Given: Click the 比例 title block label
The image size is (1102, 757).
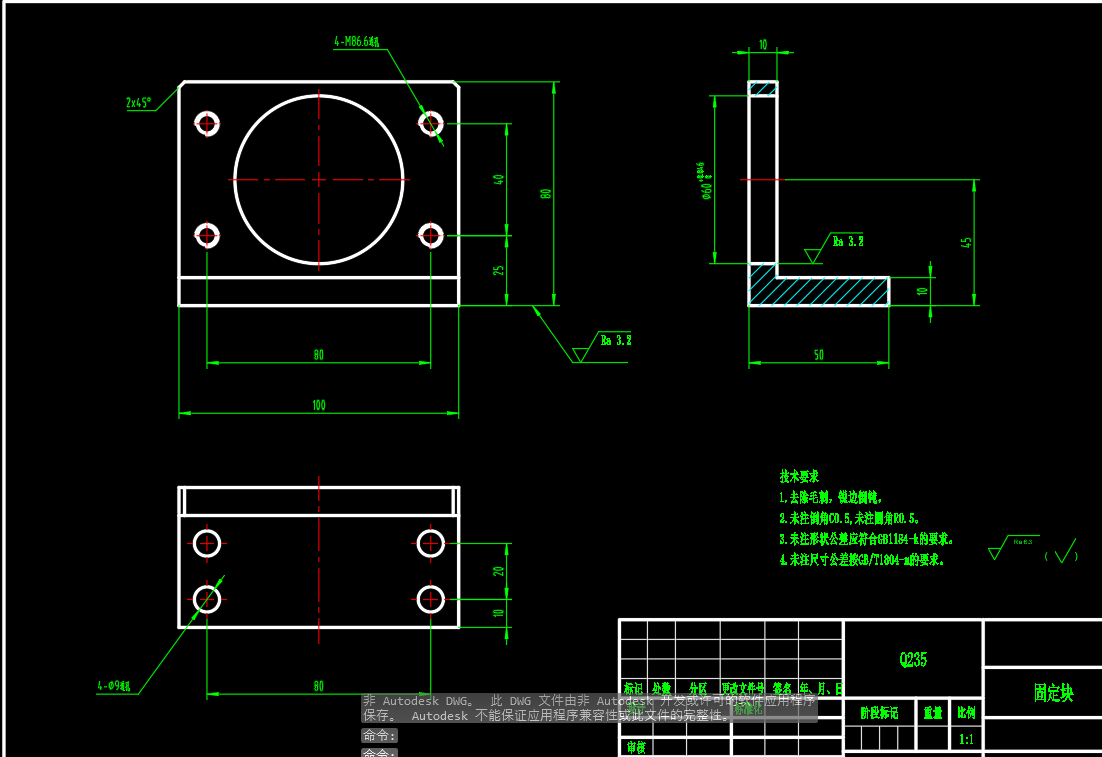Looking at the screenshot, I should 966,713.
